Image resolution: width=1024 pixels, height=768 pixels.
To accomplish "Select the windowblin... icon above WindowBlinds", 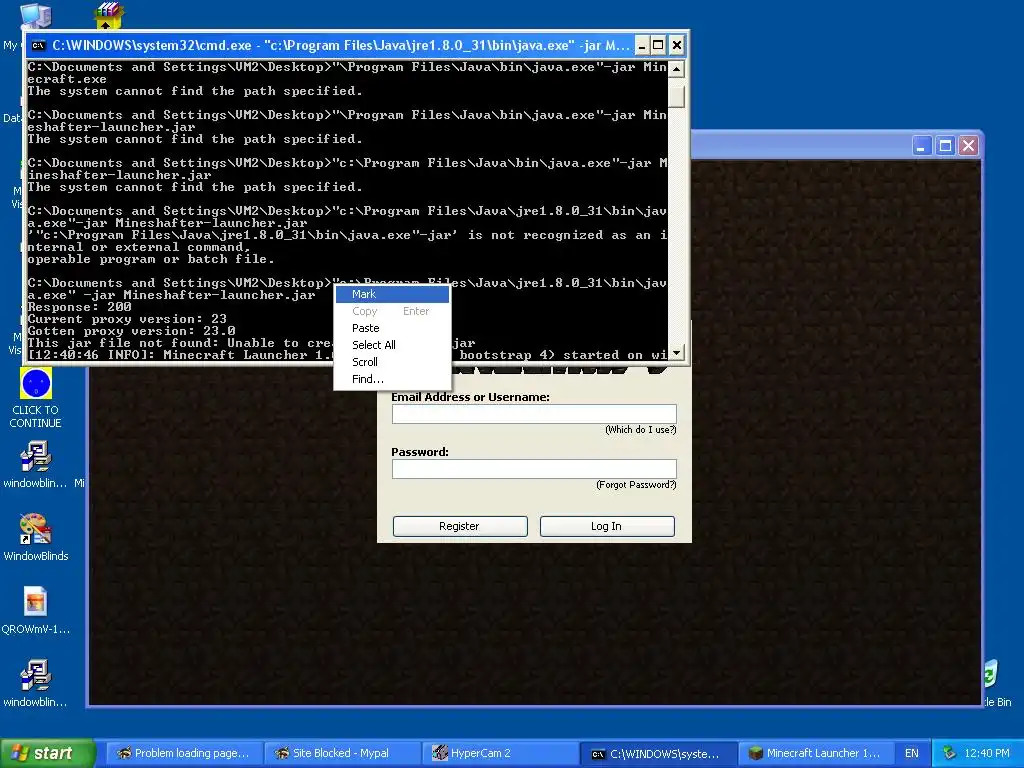I will coord(36,464).
